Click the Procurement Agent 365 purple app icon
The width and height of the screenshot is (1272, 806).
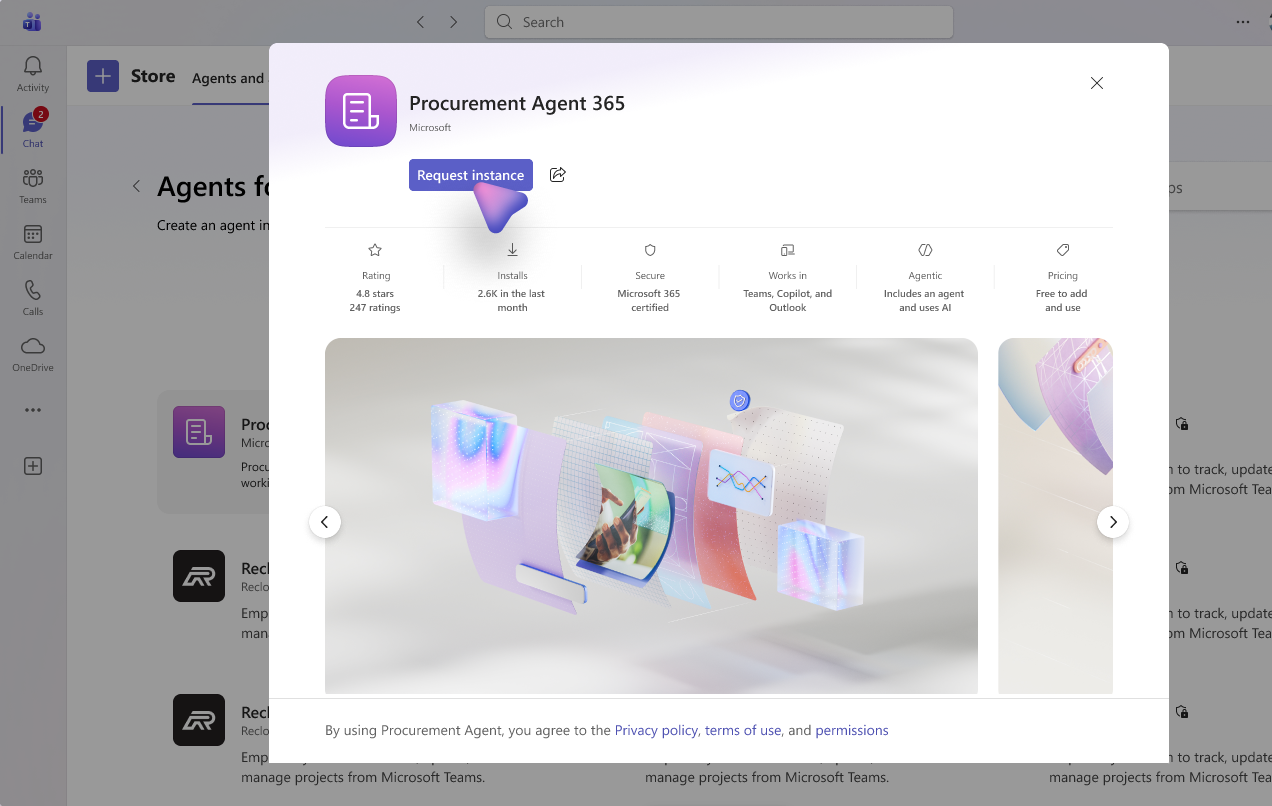pos(361,111)
